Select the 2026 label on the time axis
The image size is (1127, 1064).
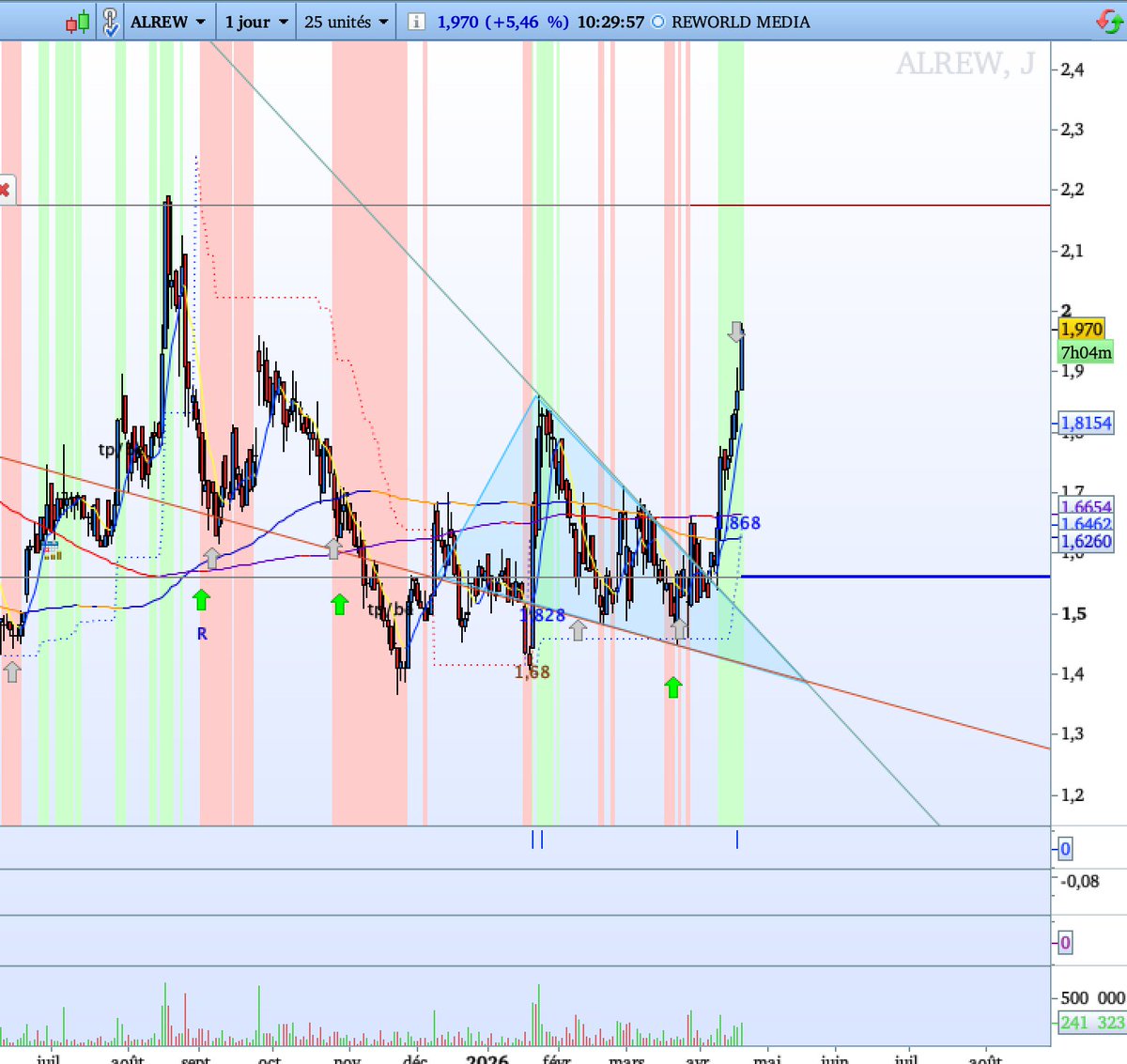(x=487, y=1059)
